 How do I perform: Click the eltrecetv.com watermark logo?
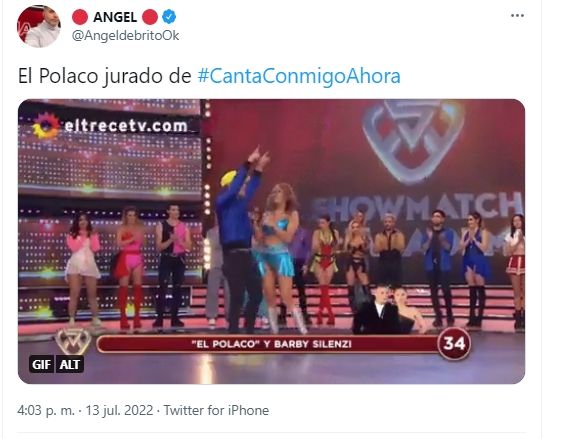point(111,126)
